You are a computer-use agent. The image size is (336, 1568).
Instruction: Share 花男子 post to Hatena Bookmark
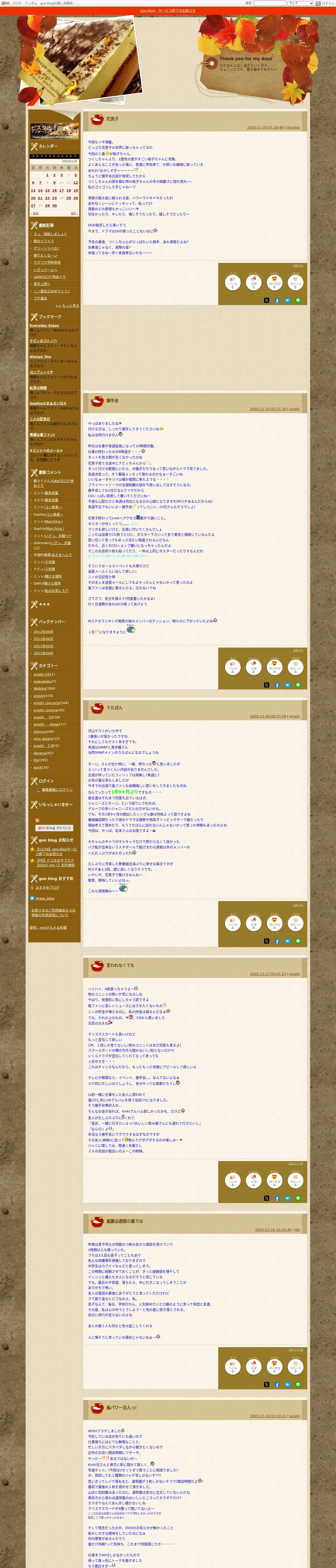coord(287,300)
